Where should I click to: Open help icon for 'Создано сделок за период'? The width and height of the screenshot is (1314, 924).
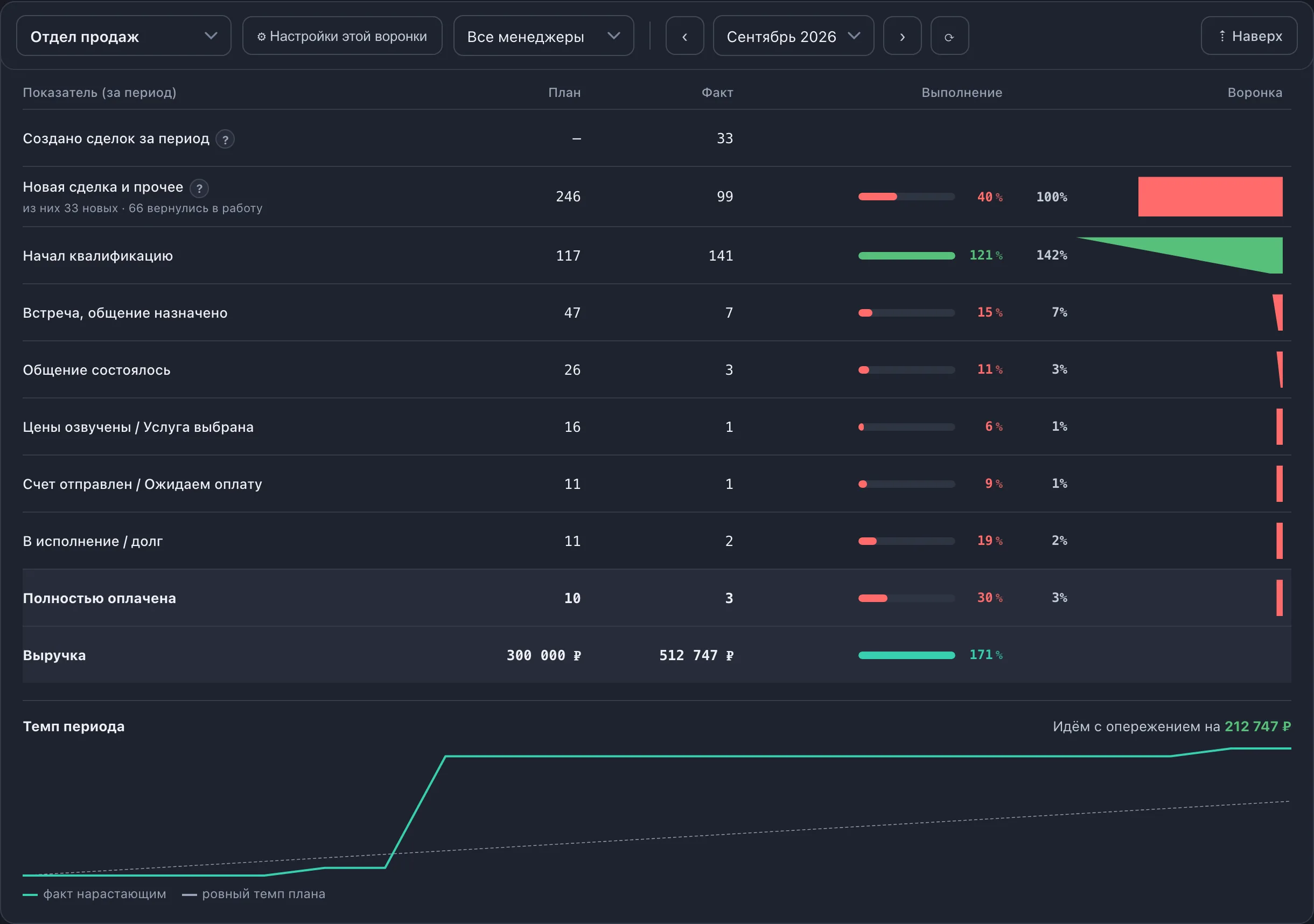tap(225, 139)
